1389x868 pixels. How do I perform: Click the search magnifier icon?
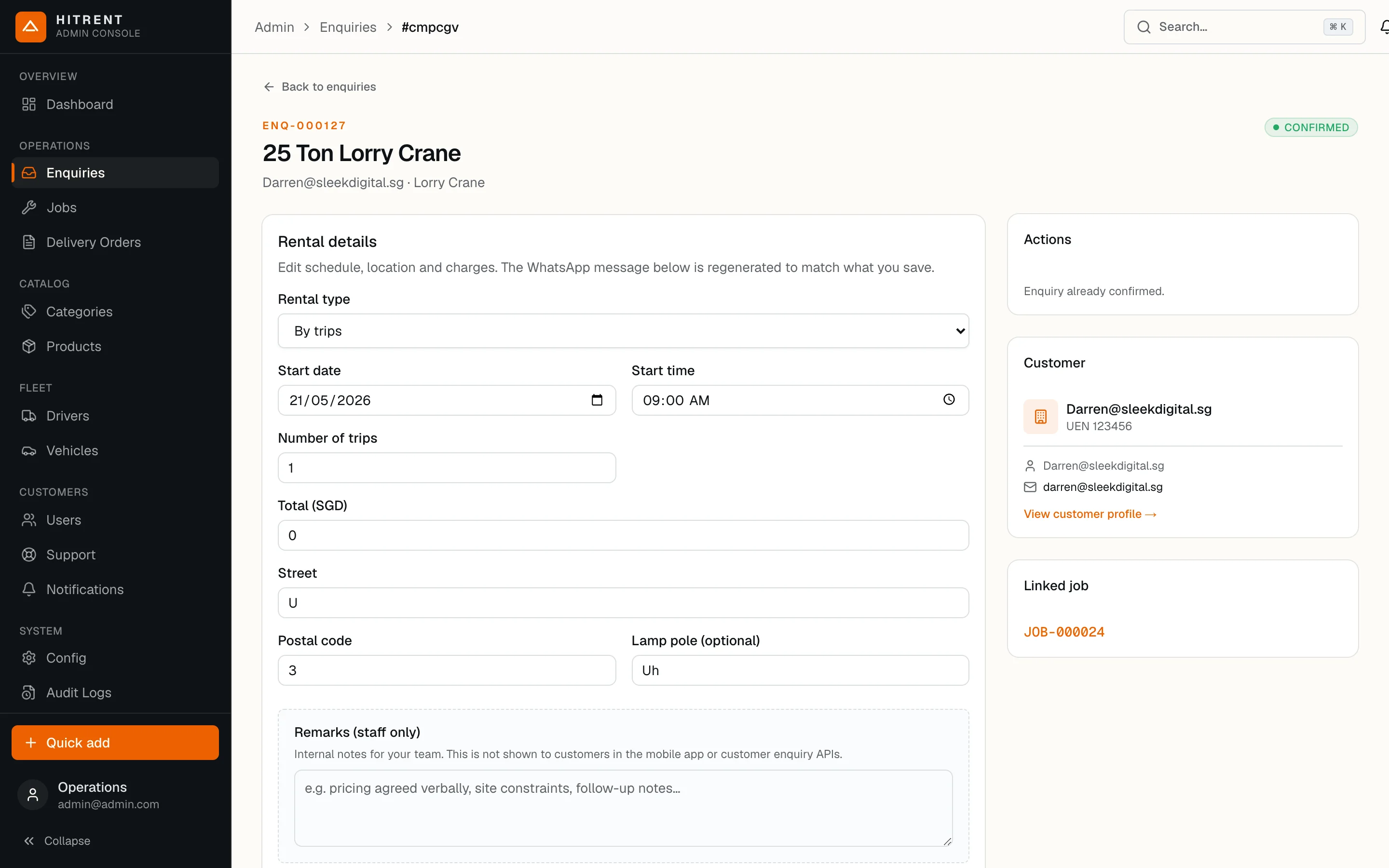pyautogui.click(x=1144, y=27)
